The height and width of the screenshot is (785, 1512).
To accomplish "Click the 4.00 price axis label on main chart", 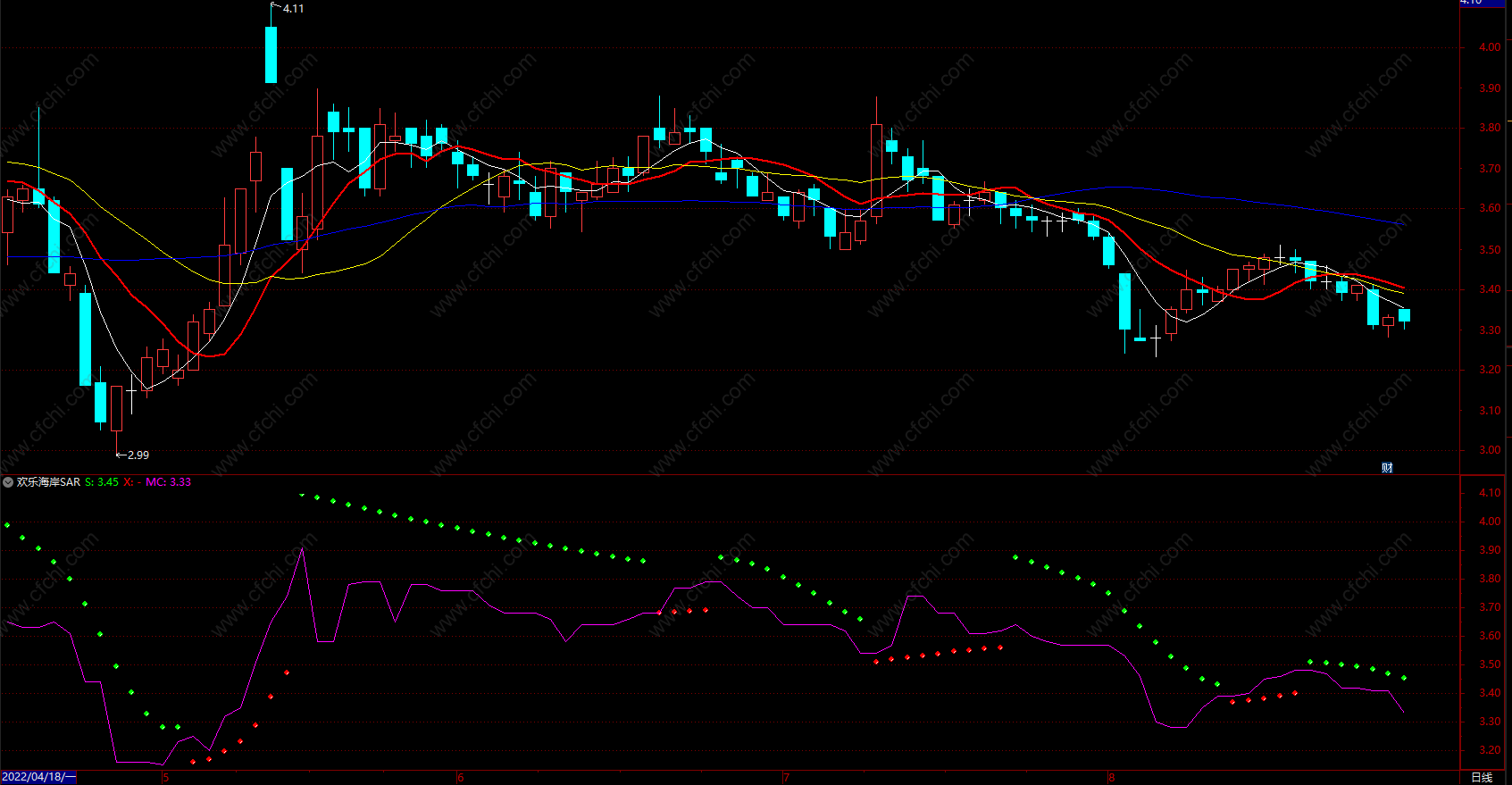I will pyautogui.click(x=1490, y=47).
